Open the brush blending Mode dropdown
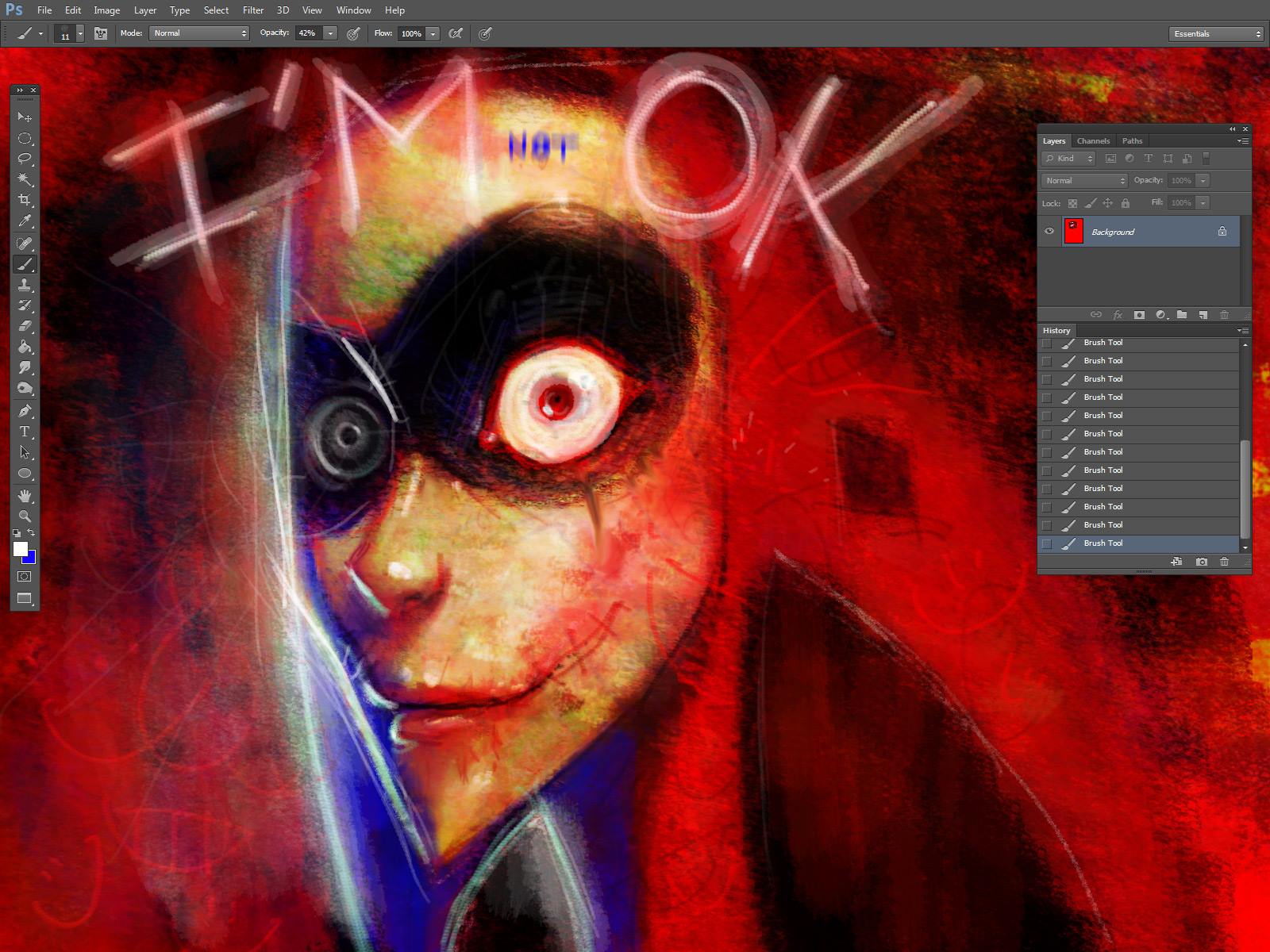The height and width of the screenshot is (952, 1270). (199, 33)
